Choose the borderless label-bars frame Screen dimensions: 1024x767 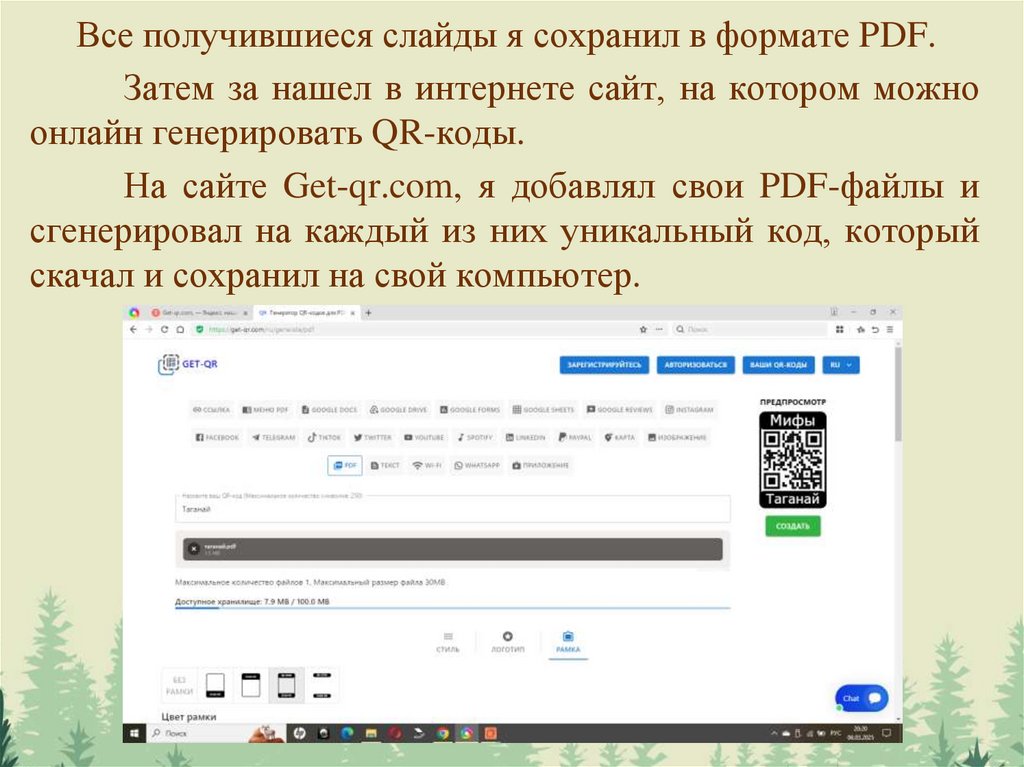322,685
